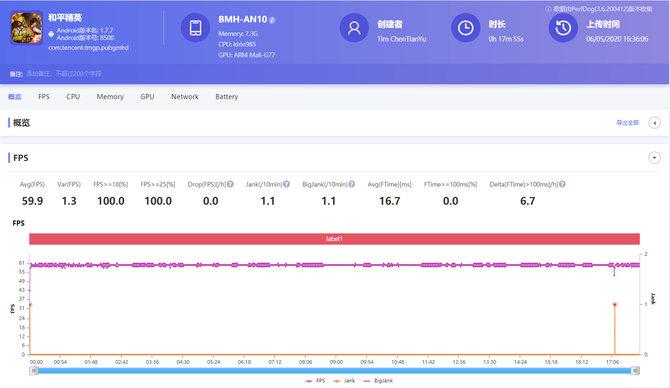Collapse the overview section arrow

[654, 123]
